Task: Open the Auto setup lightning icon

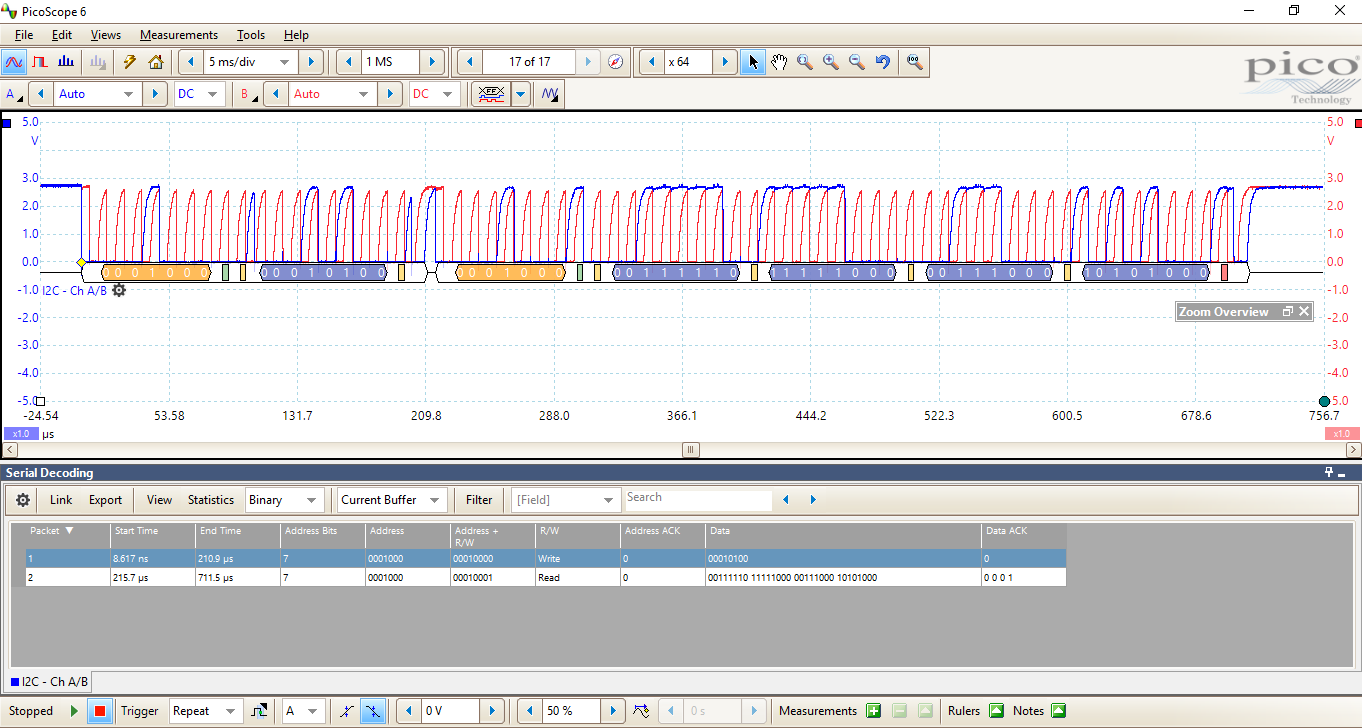Action: [129, 62]
